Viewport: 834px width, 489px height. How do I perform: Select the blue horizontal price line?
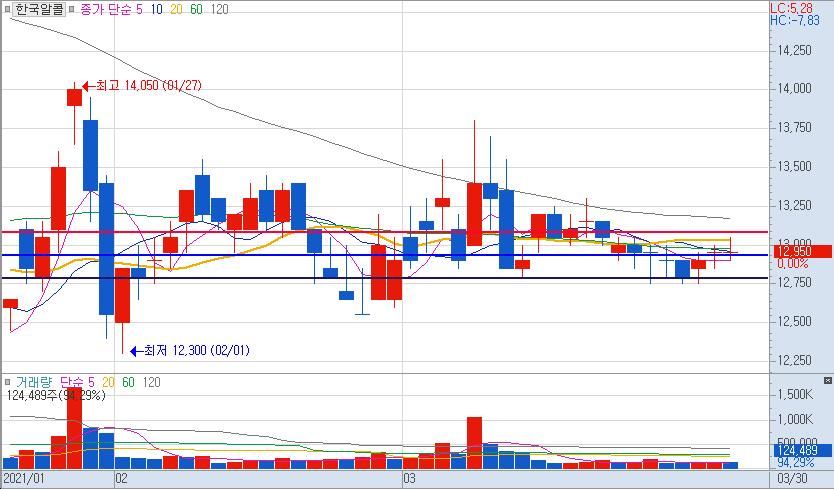click(385, 255)
